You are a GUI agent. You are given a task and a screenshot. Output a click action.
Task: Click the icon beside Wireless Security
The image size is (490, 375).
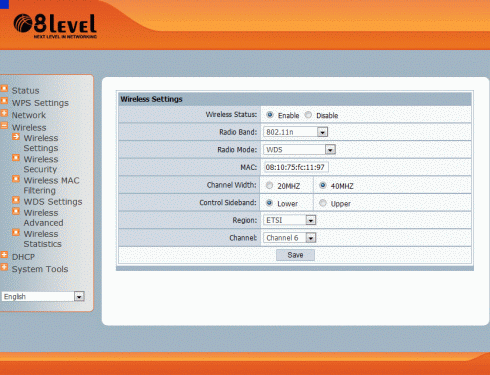point(16,158)
